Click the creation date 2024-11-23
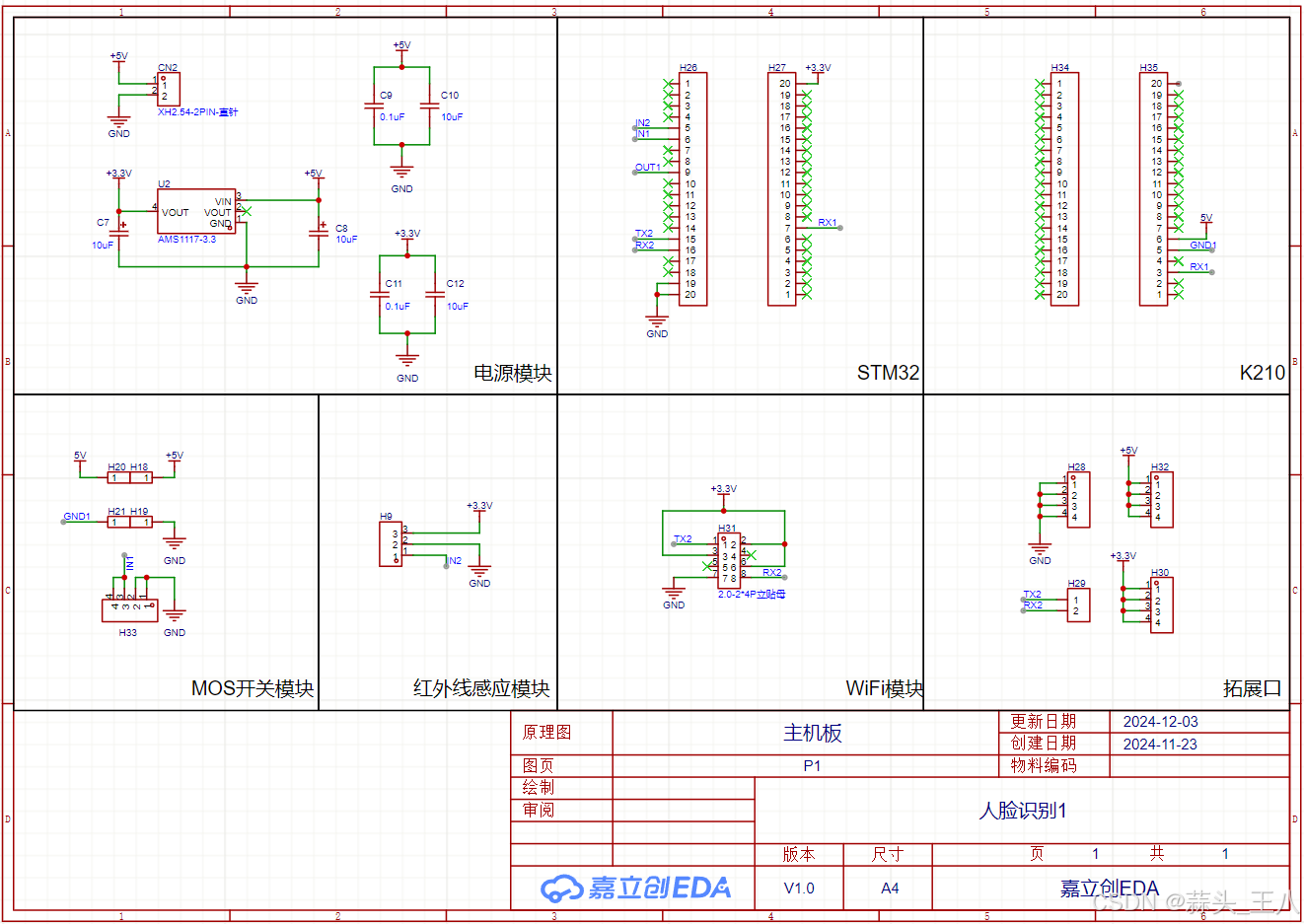Viewport: 1304px width, 924px height. [x=1160, y=745]
